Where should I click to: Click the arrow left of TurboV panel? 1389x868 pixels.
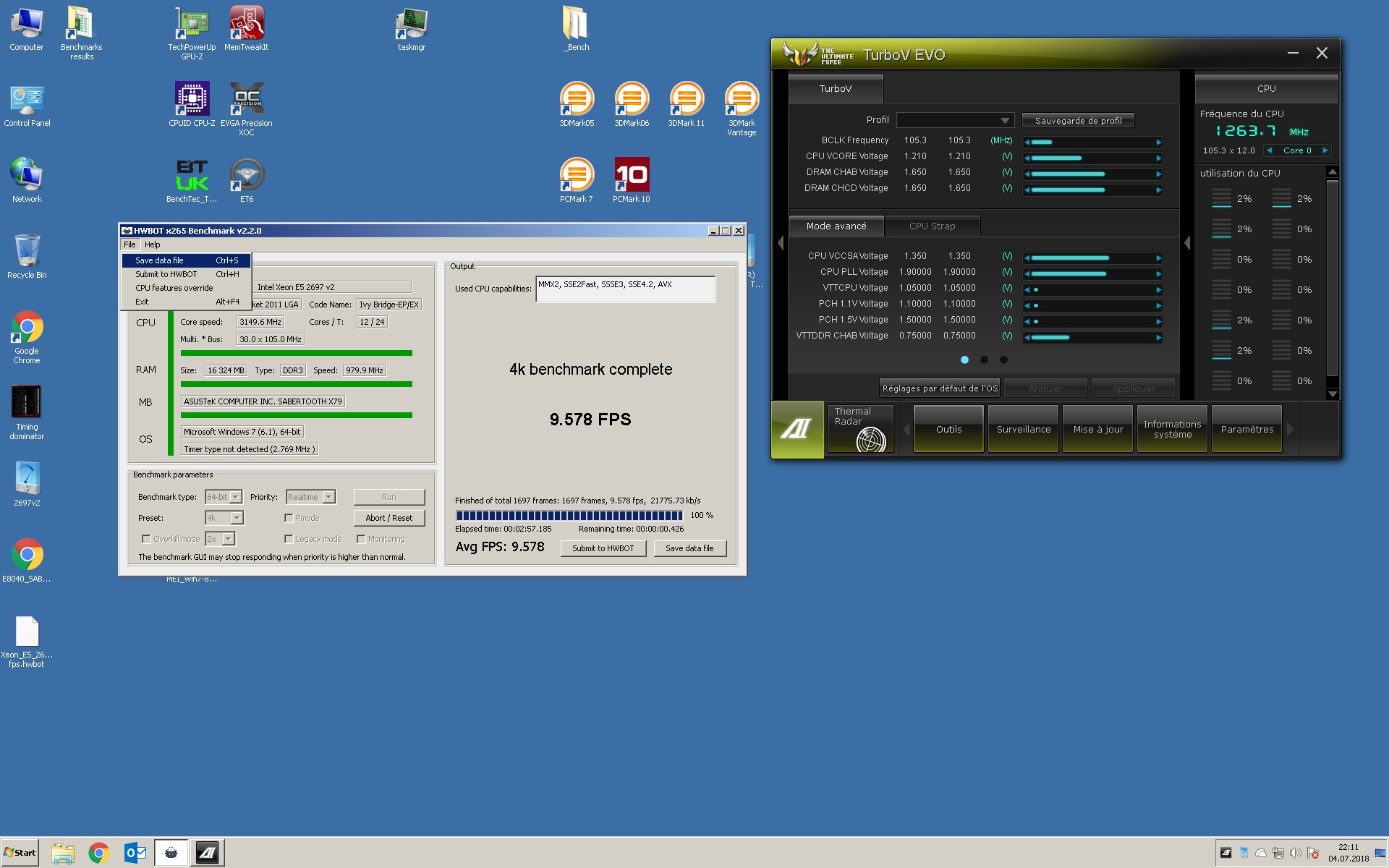(x=781, y=244)
